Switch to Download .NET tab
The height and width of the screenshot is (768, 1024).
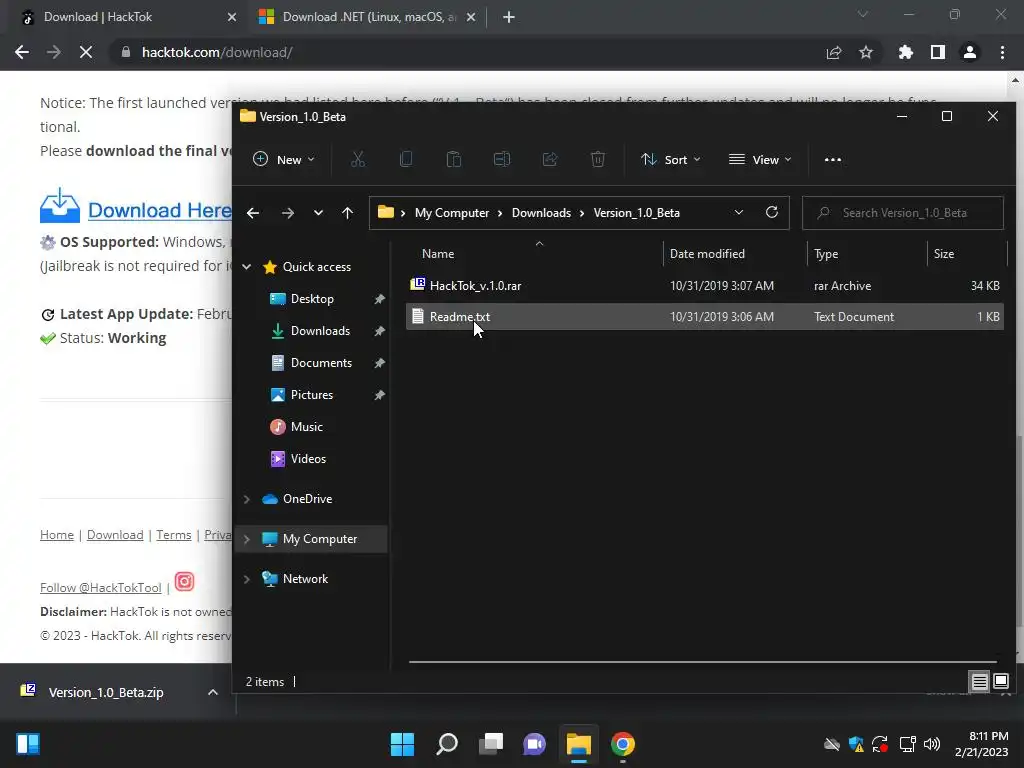[368, 17]
